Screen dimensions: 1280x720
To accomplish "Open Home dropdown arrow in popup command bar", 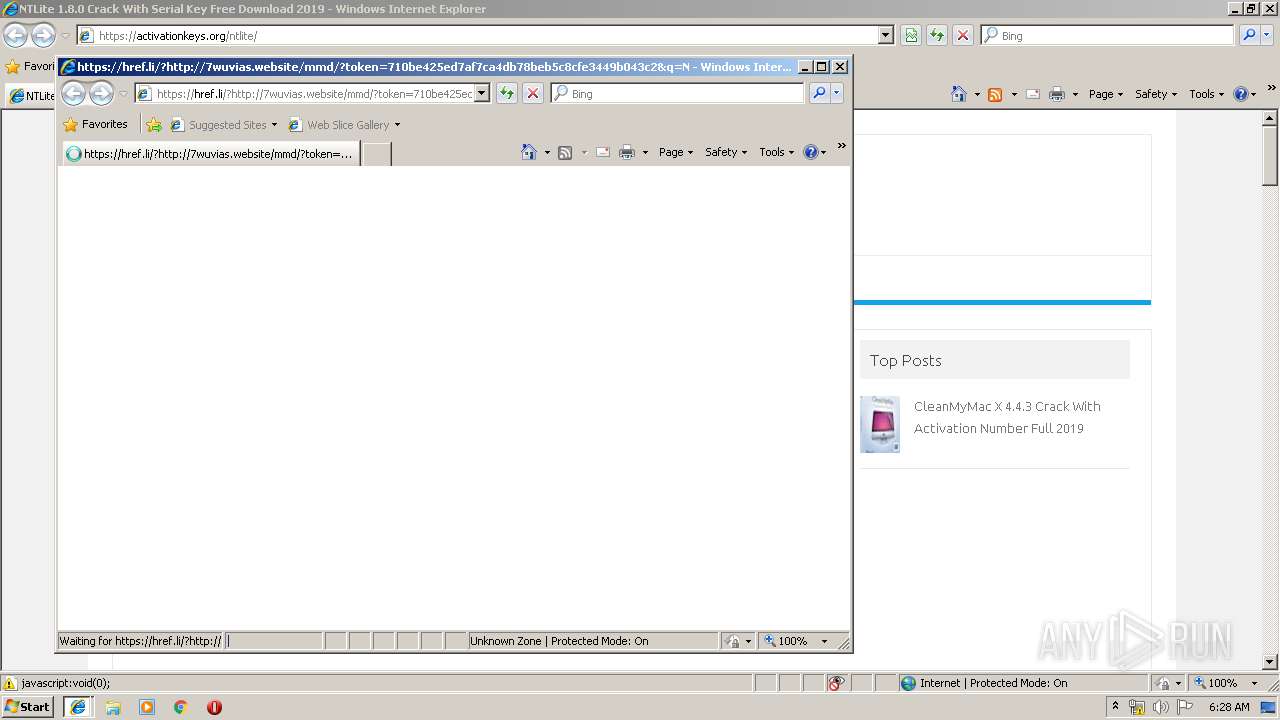I will [547, 152].
